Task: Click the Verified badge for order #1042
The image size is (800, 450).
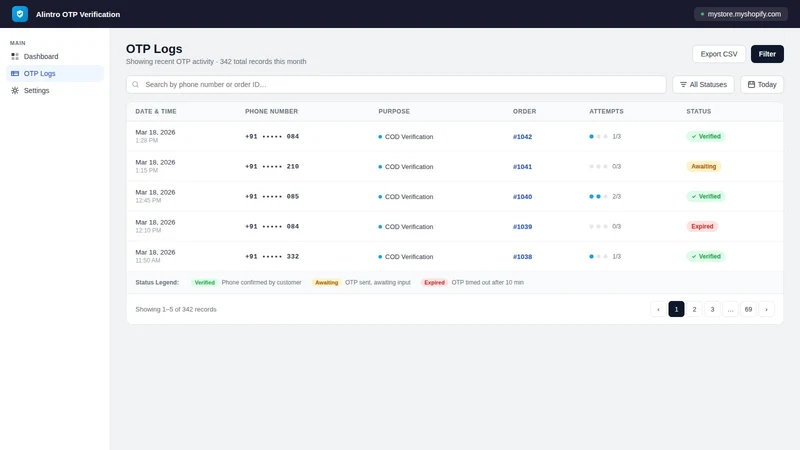Action: (706, 136)
